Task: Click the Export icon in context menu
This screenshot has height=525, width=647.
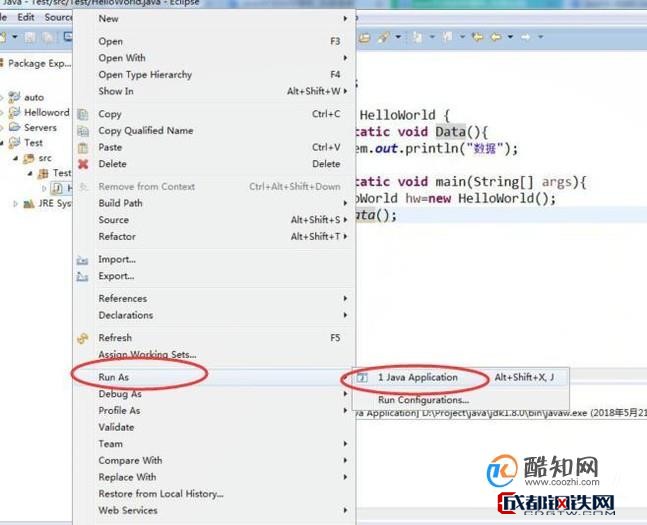Action: (x=83, y=277)
